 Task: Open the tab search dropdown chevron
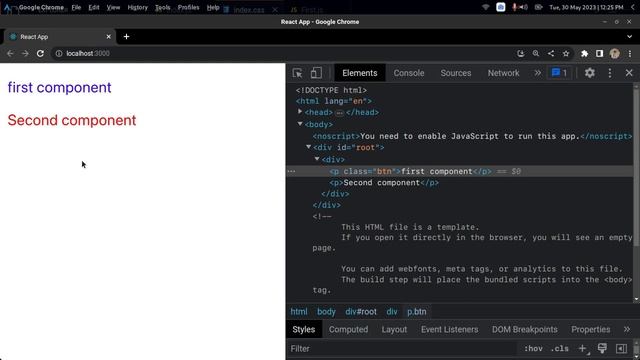tap(629, 37)
